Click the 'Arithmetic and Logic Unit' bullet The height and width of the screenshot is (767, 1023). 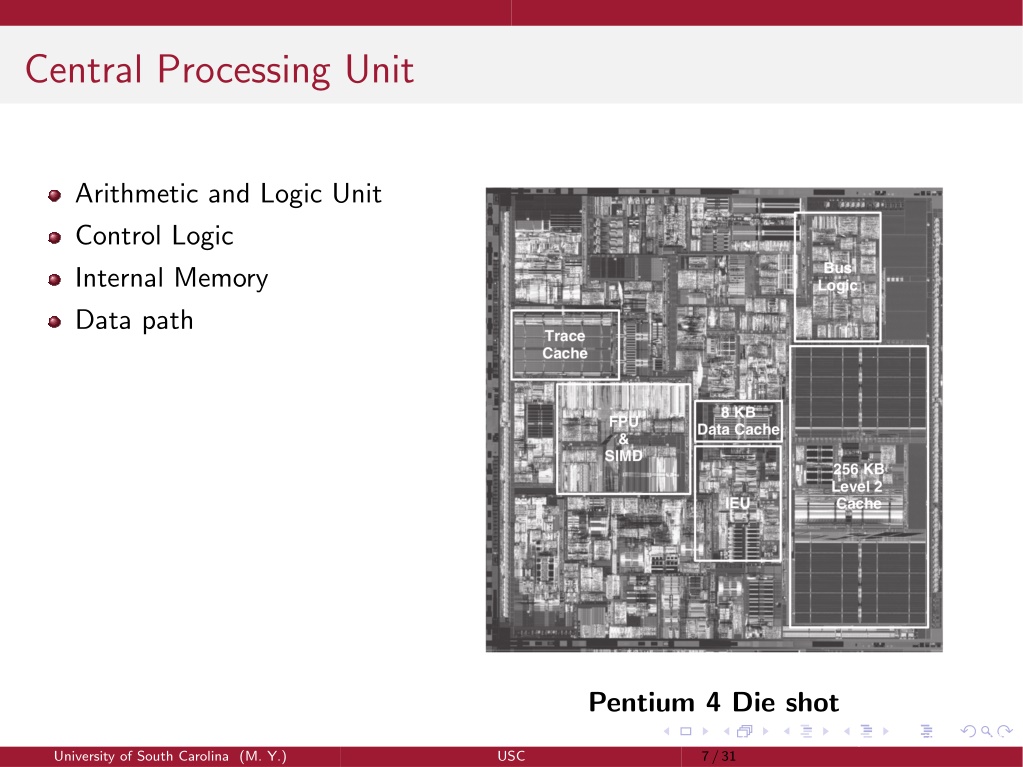tap(228, 194)
